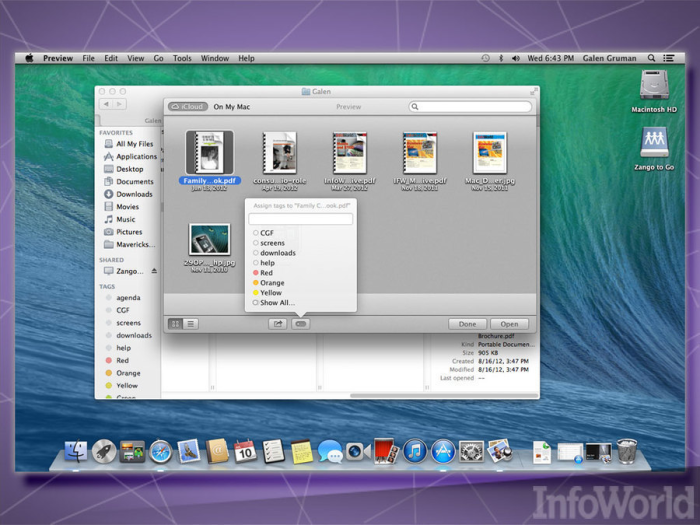Image resolution: width=700 pixels, height=525 pixels.
Task: Click the tag name input field
Action: coord(300,219)
